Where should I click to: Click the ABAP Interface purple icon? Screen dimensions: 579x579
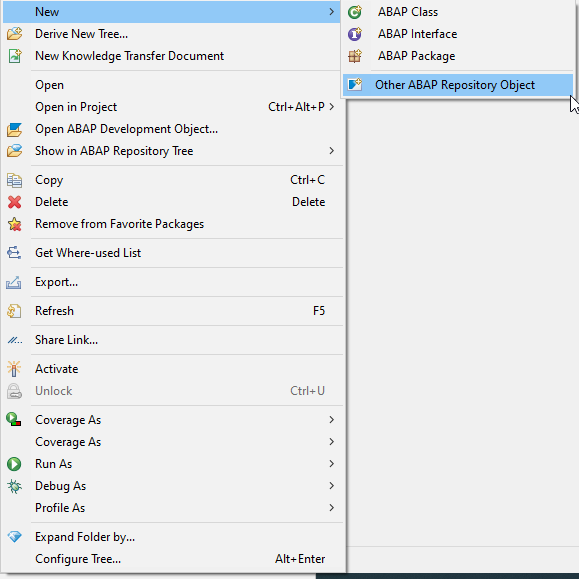355,34
